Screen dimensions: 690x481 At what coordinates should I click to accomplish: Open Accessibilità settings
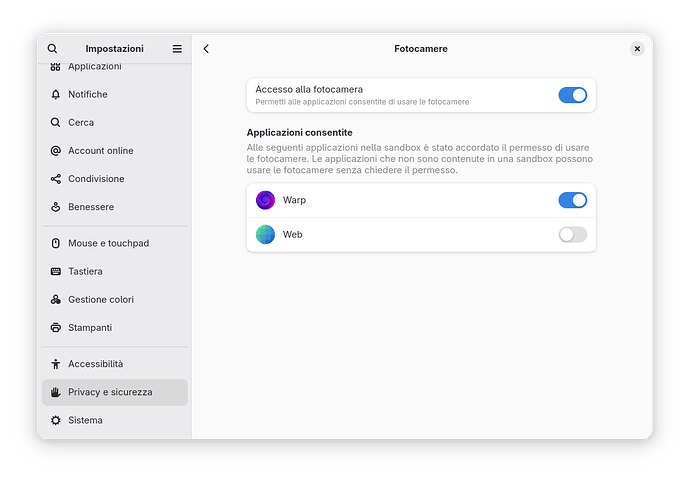point(95,364)
